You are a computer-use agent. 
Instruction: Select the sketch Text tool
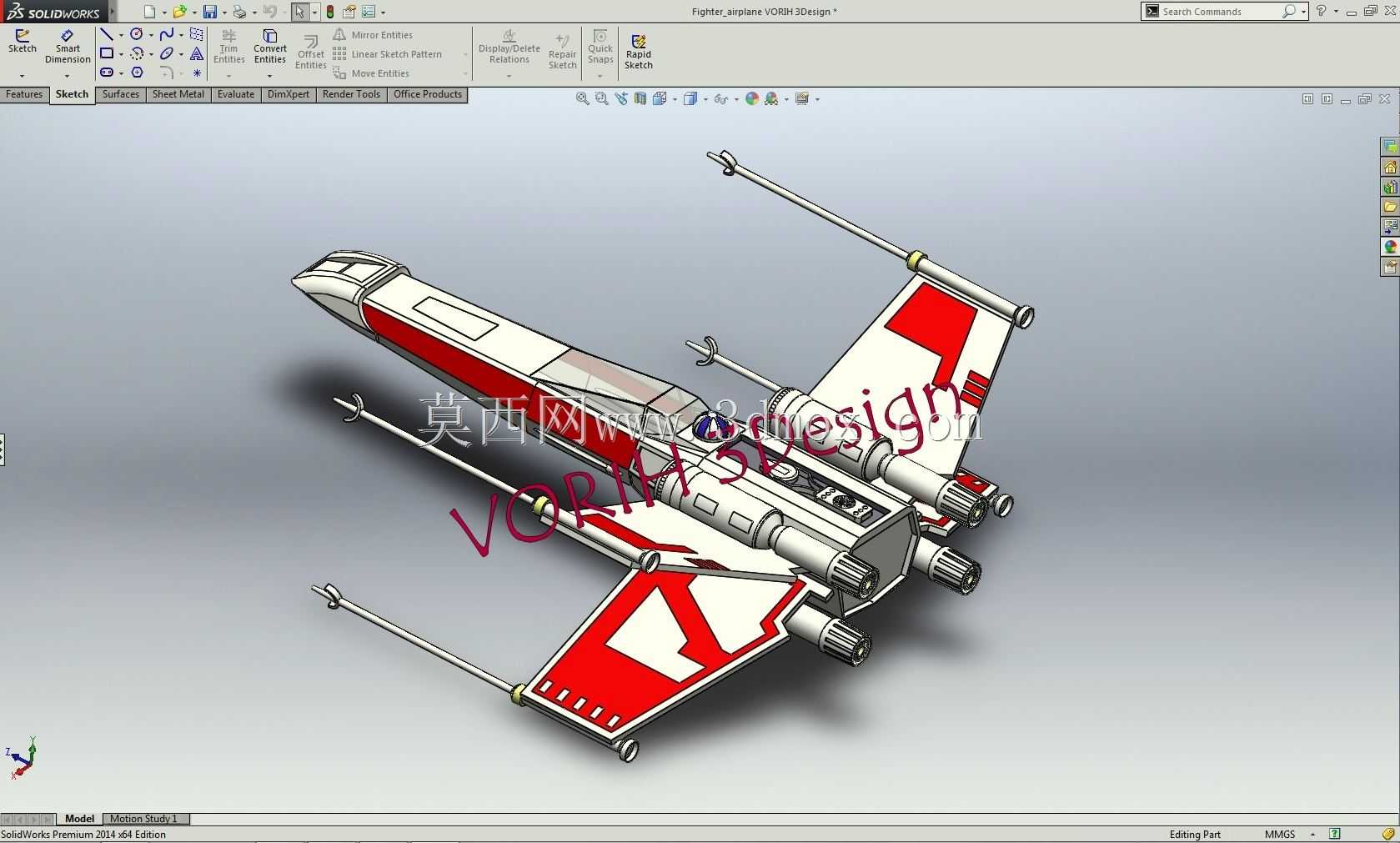pos(197,53)
